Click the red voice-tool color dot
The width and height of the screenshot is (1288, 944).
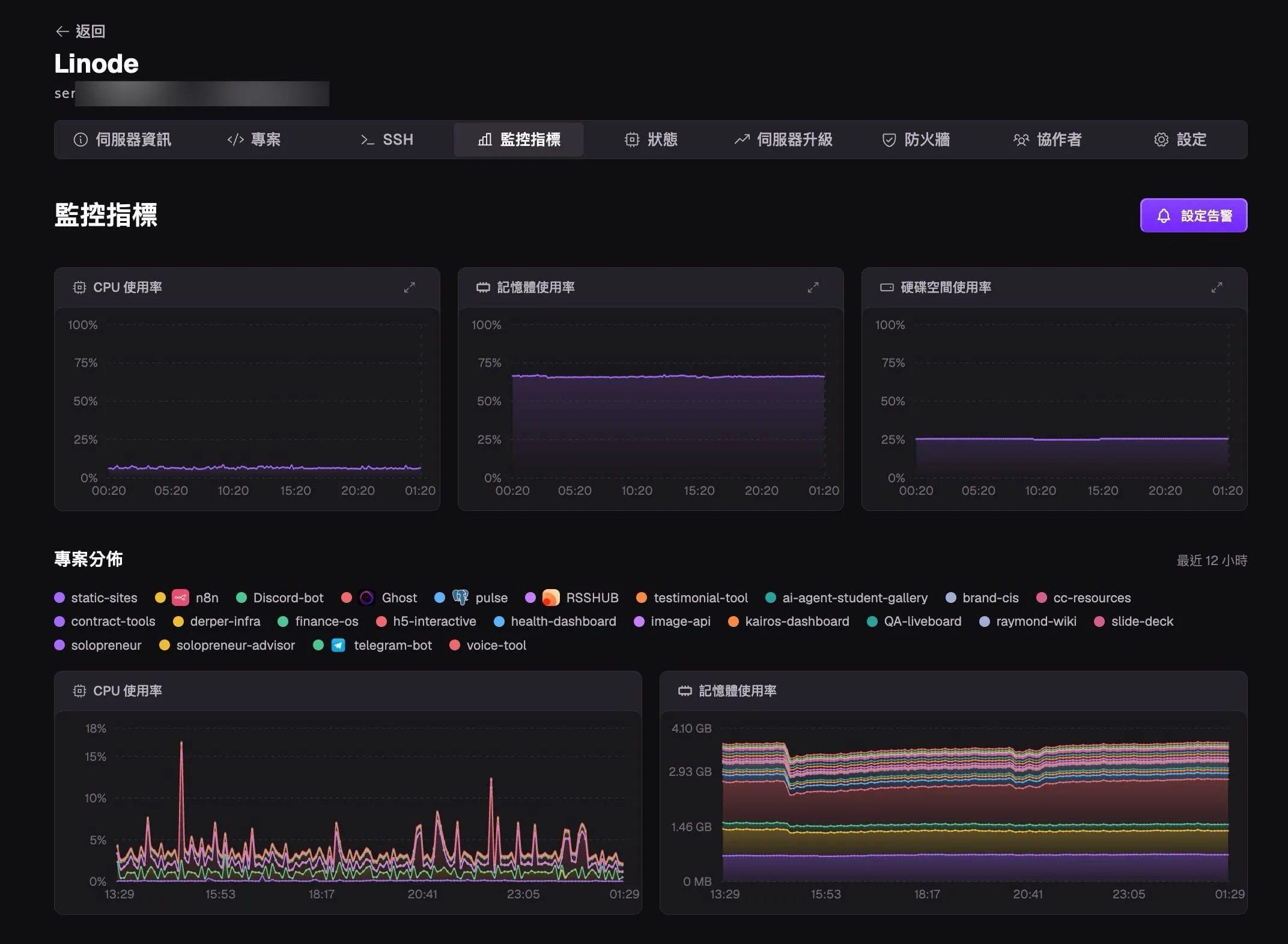pos(455,645)
